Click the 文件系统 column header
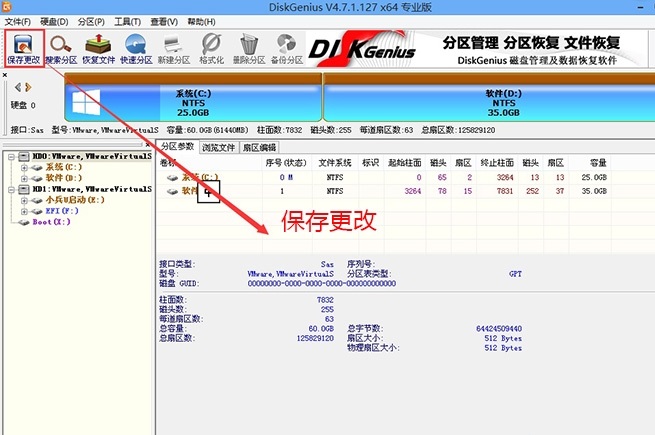Viewport: 655px width, 435px height. click(335, 163)
